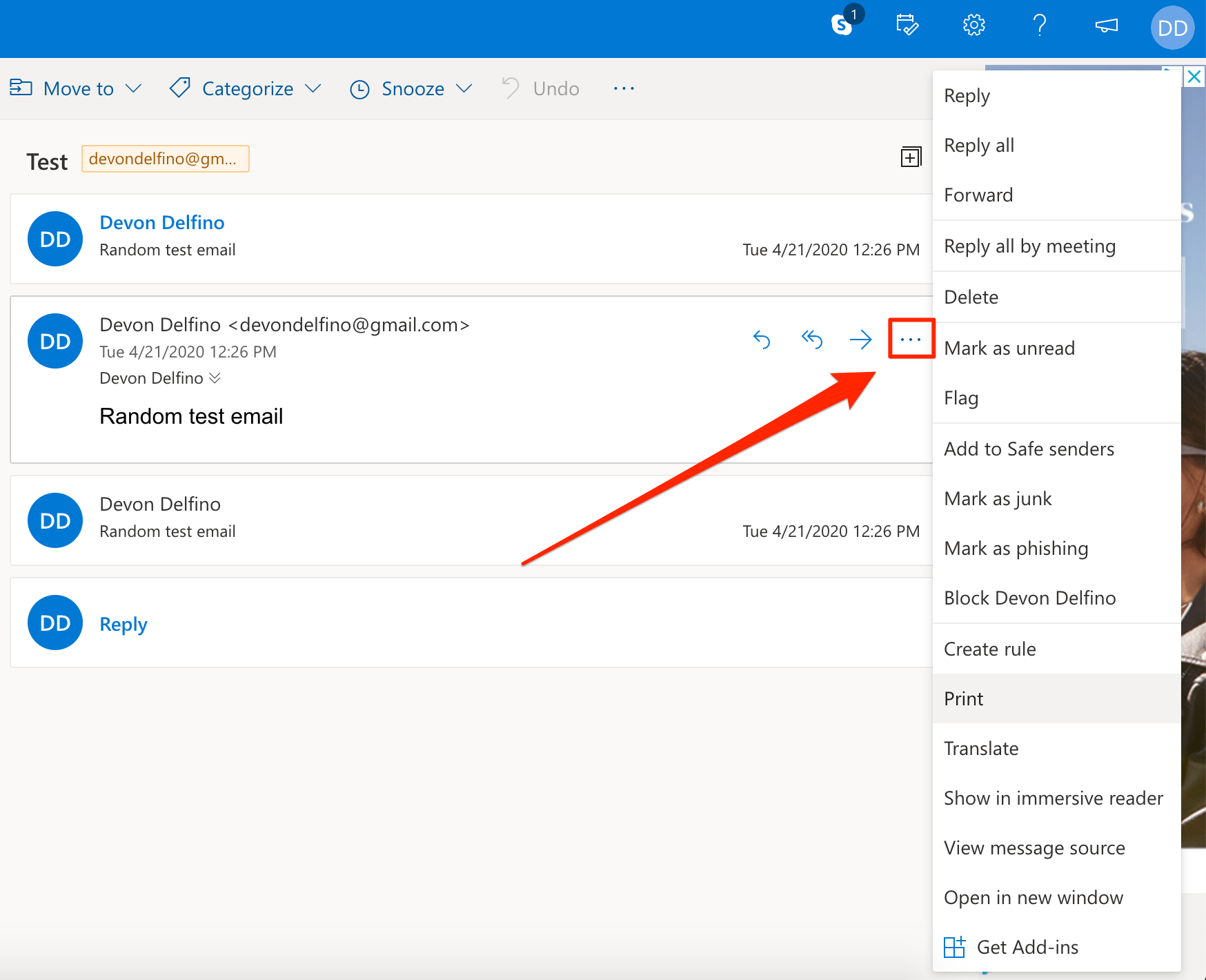Select Get Add-ins menu entry
1206x980 pixels.
pyautogui.click(x=1027, y=947)
